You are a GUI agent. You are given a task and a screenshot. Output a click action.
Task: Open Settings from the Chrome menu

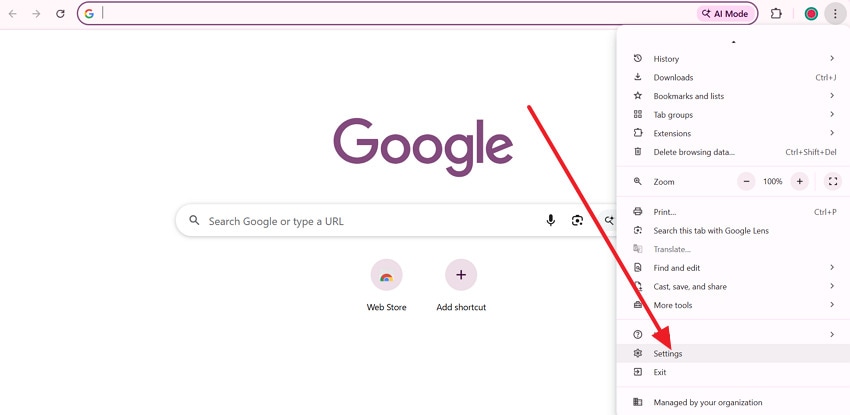click(x=733, y=353)
